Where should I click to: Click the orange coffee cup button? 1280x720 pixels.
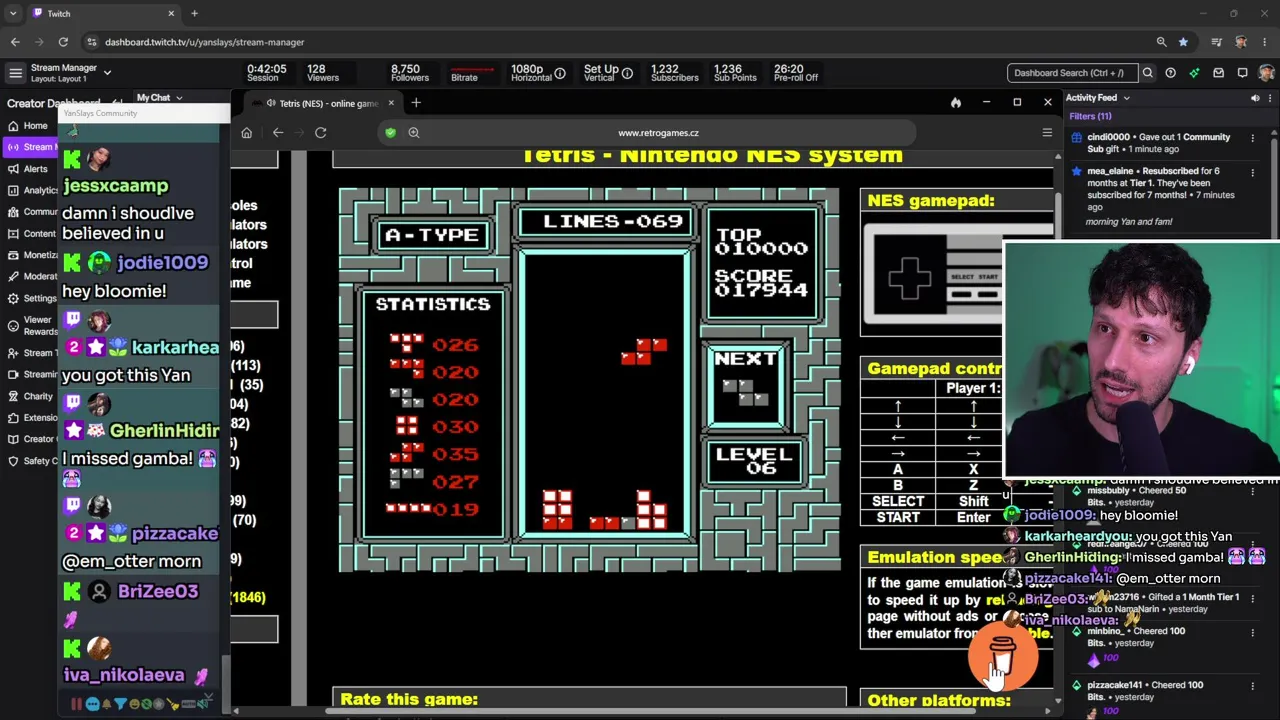pos(1001,654)
